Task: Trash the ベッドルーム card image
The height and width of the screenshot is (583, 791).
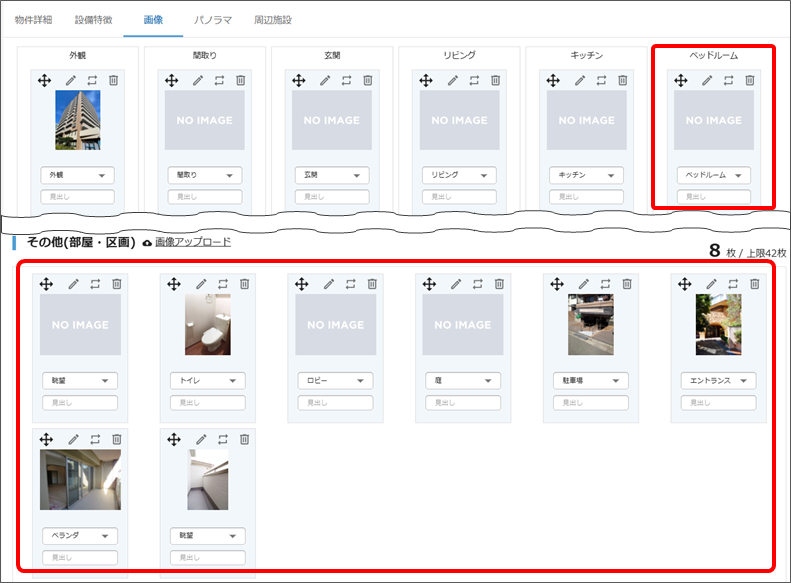Action: click(750, 80)
